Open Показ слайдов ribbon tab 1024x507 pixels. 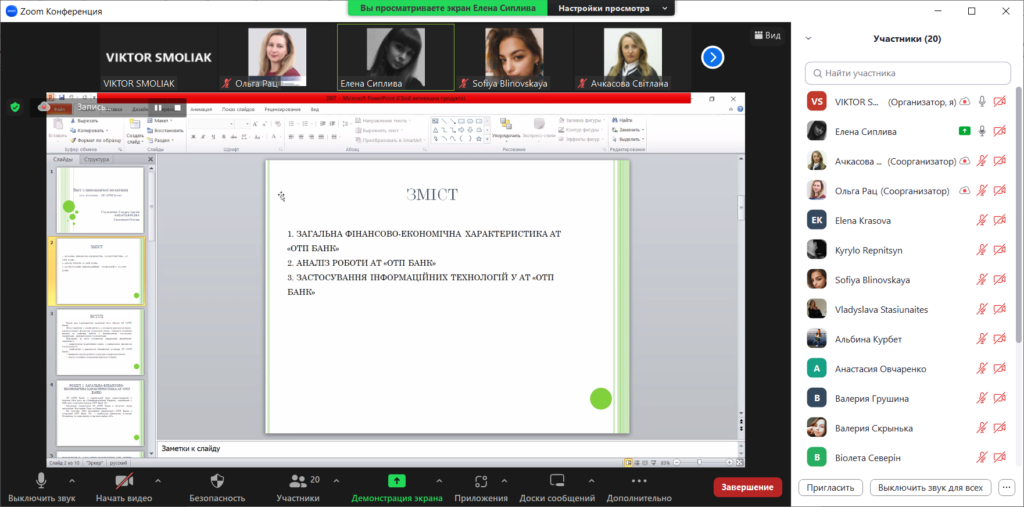pyautogui.click(x=238, y=109)
